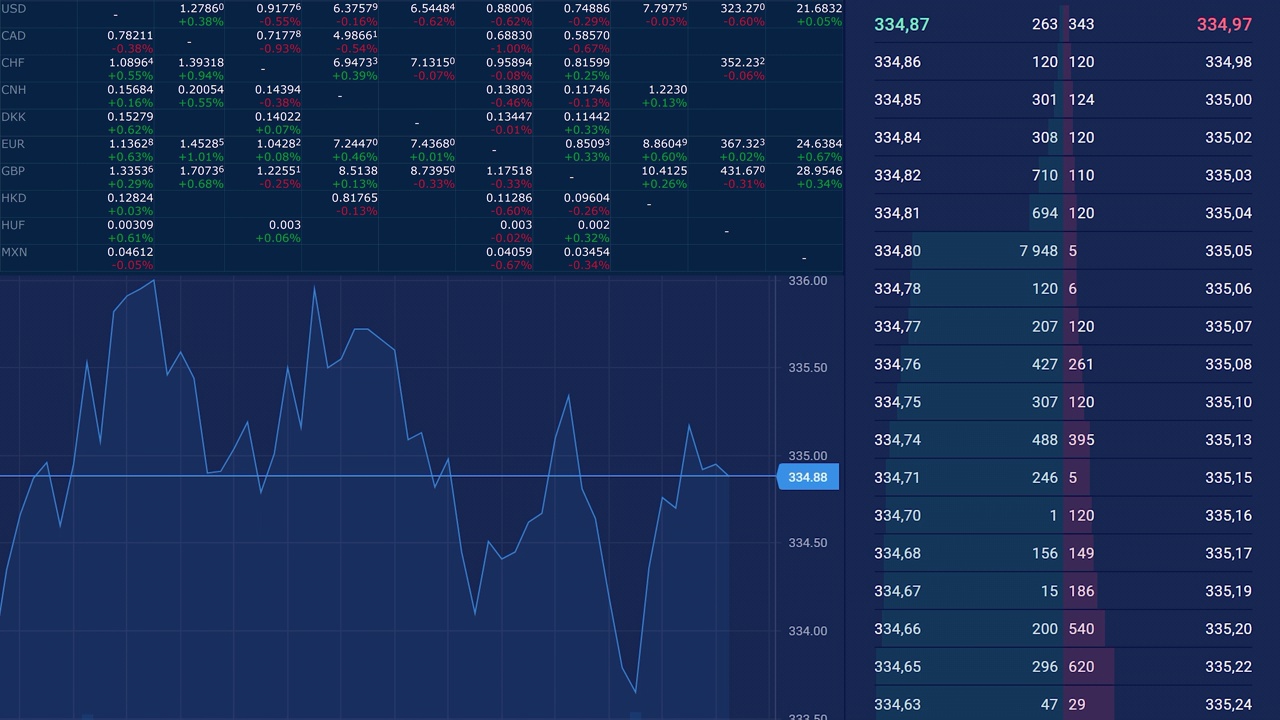Click bid price 334,86 in order book
The height and width of the screenshot is (720, 1280).
897,62
